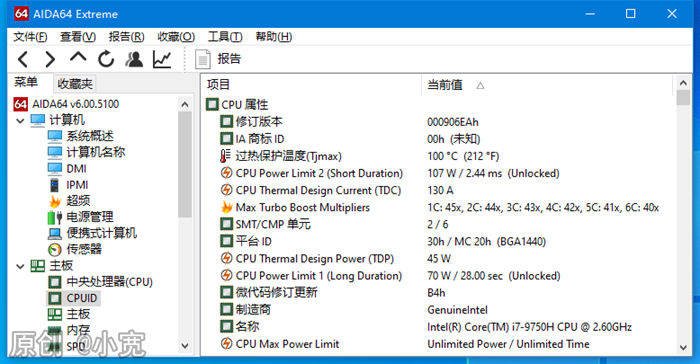Viewport: 700px width, 364px height.
Task: Click the IA 商标 ID row label
Action: (260, 139)
